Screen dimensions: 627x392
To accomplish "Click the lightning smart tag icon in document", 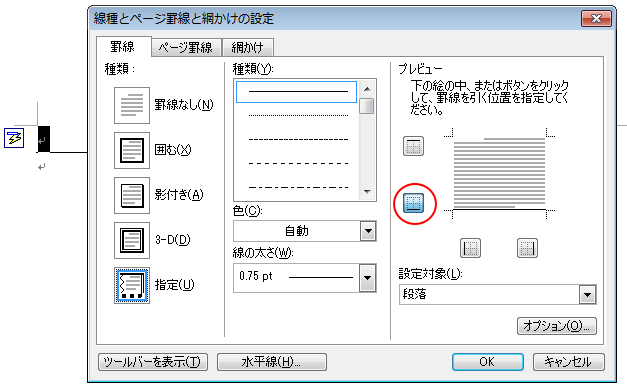I will pos(14,138).
